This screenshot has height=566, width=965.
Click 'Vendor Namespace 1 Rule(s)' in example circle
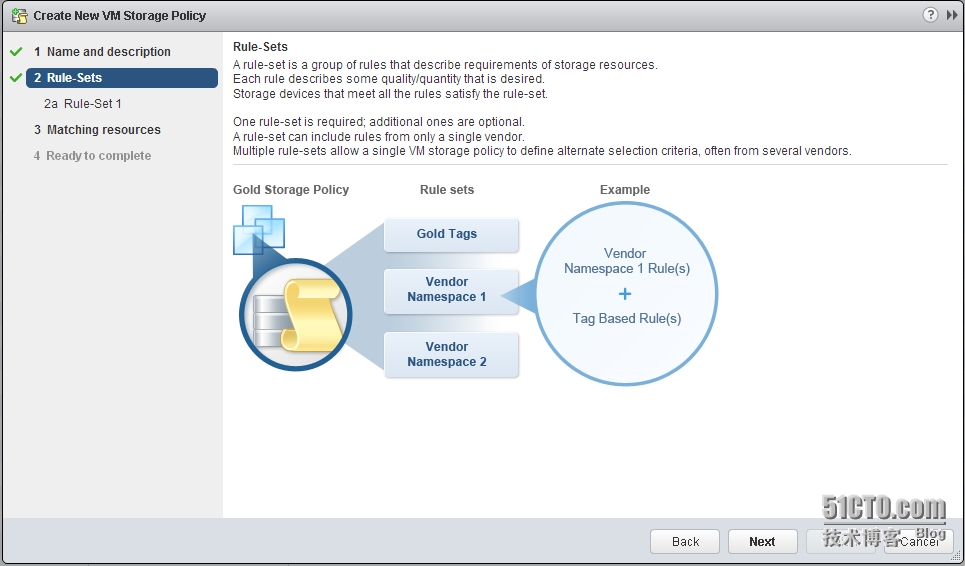(627, 261)
